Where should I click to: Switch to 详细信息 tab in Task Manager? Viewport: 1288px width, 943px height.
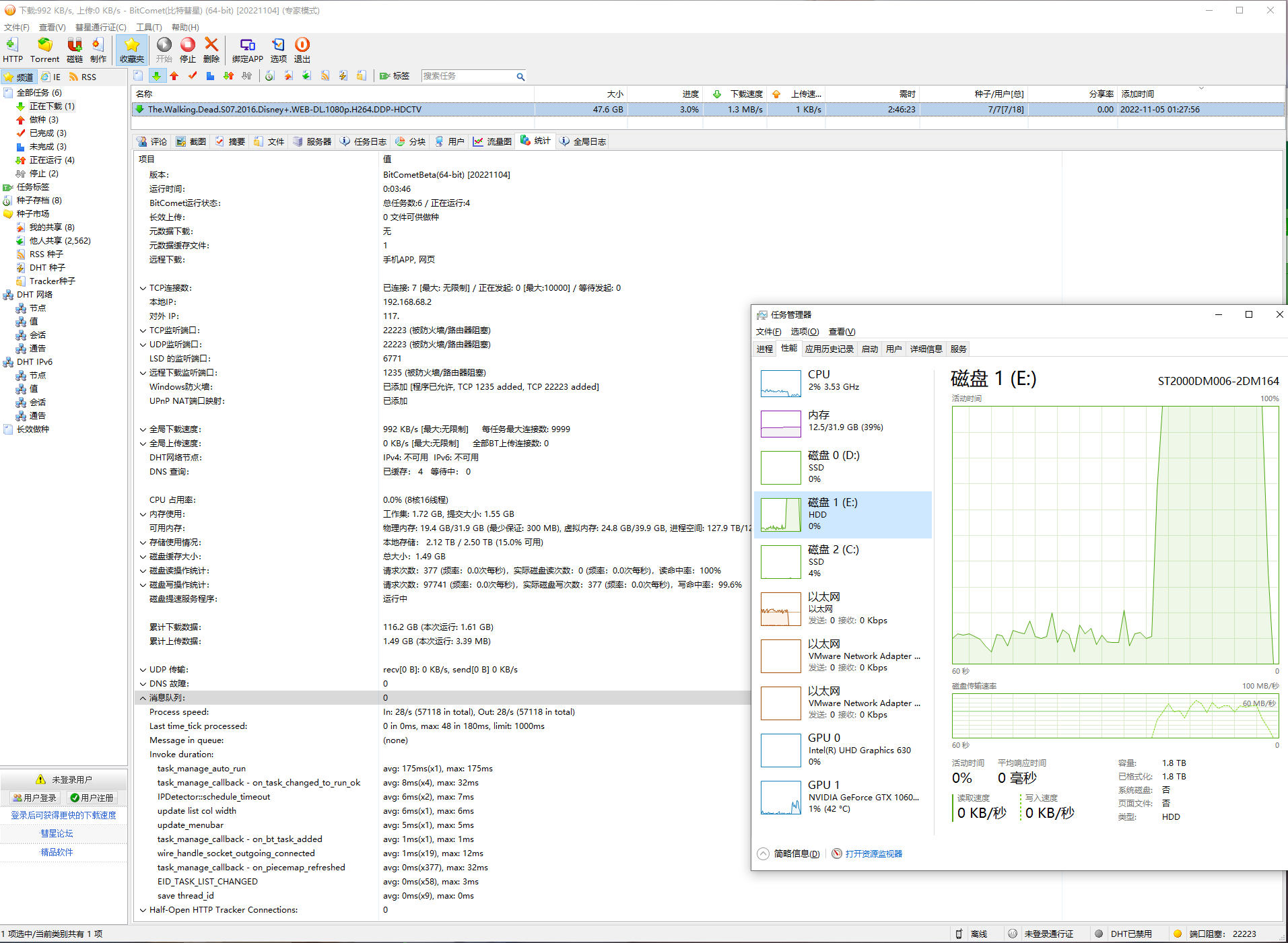(926, 349)
